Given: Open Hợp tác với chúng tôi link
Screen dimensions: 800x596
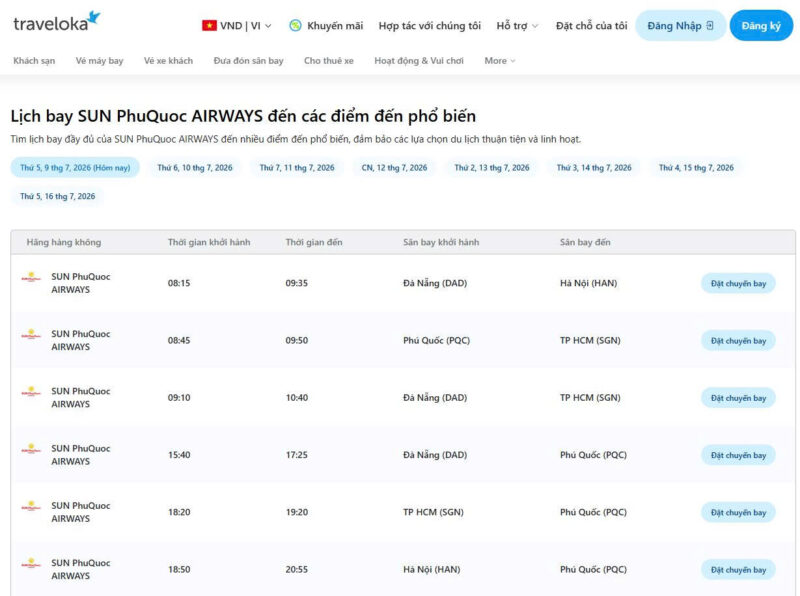Looking at the screenshot, I should pyautogui.click(x=430, y=26).
